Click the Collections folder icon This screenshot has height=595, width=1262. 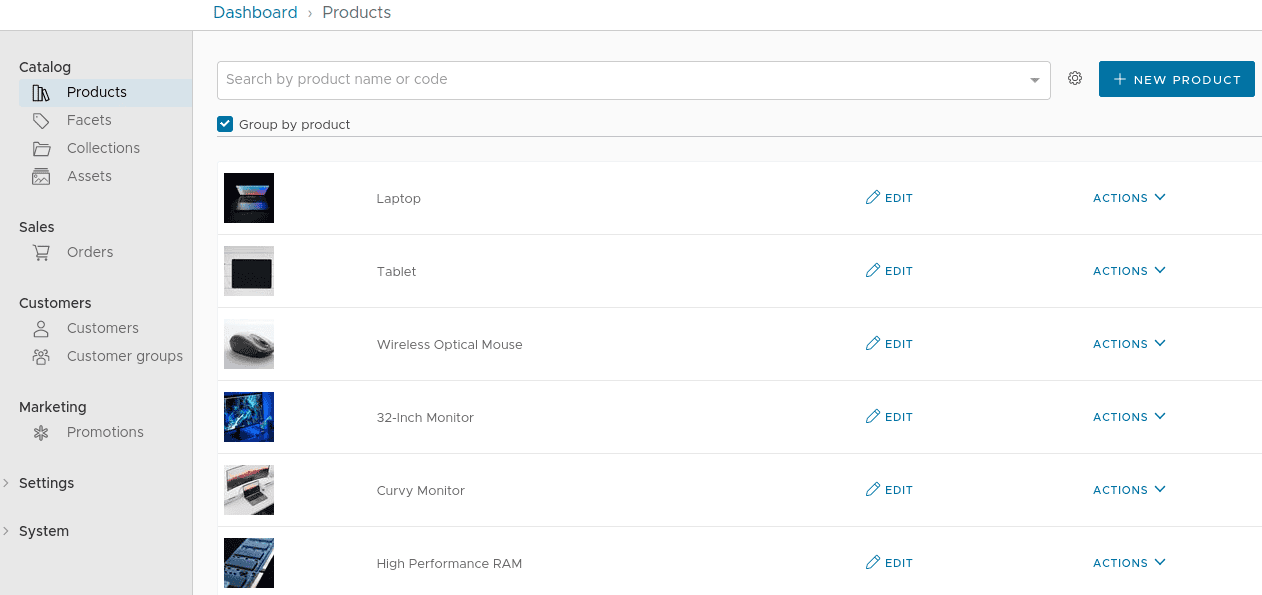(x=41, y=149)
